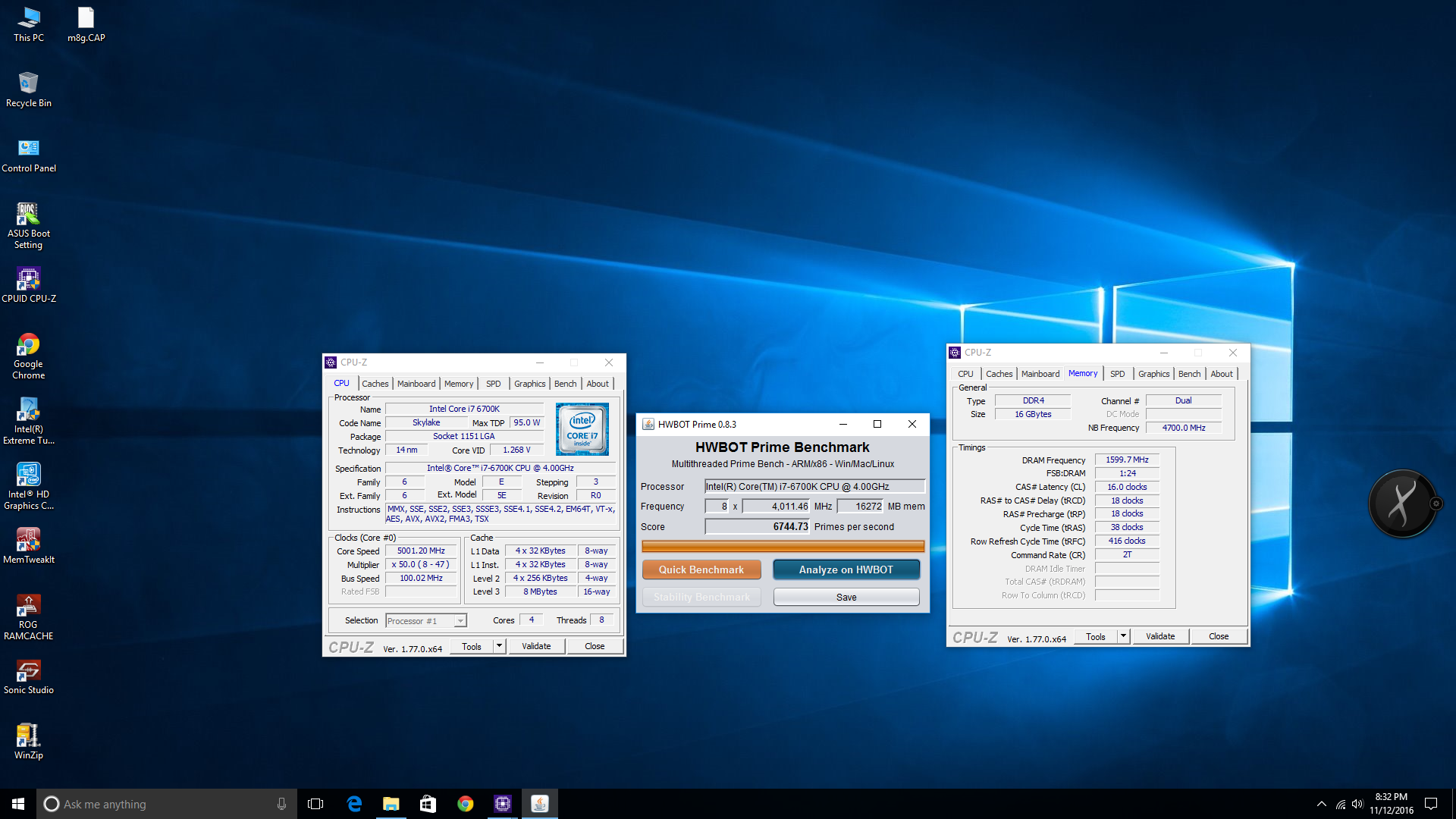Launch ROG RAMCACHE desktop shortcut
This screenshot has width=1456, height=819.
pyautogui.click(x=29, y=617)
